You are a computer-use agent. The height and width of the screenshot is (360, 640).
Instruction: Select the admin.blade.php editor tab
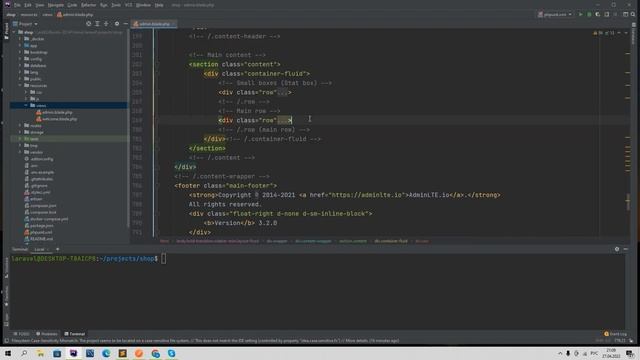point(153,24)
